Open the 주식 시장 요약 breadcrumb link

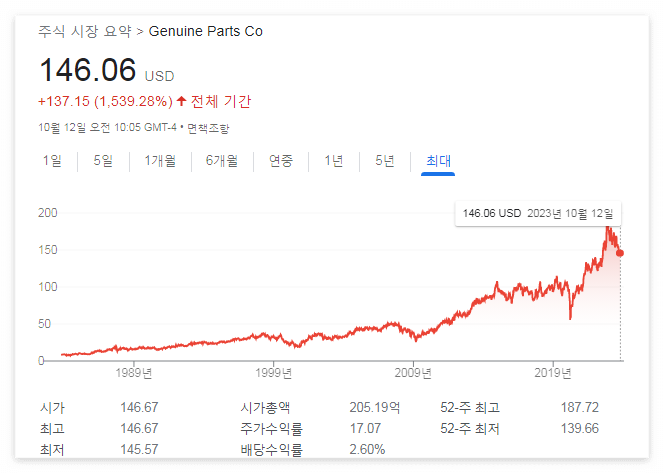coord(85,31)
